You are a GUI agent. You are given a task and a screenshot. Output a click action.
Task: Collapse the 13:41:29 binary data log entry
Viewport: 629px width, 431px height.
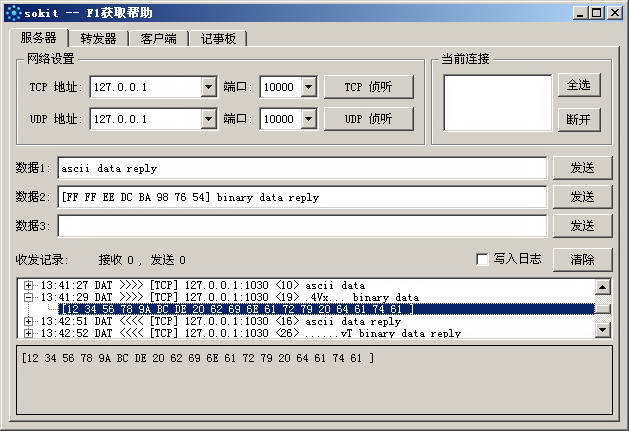(x=28, y=297)
